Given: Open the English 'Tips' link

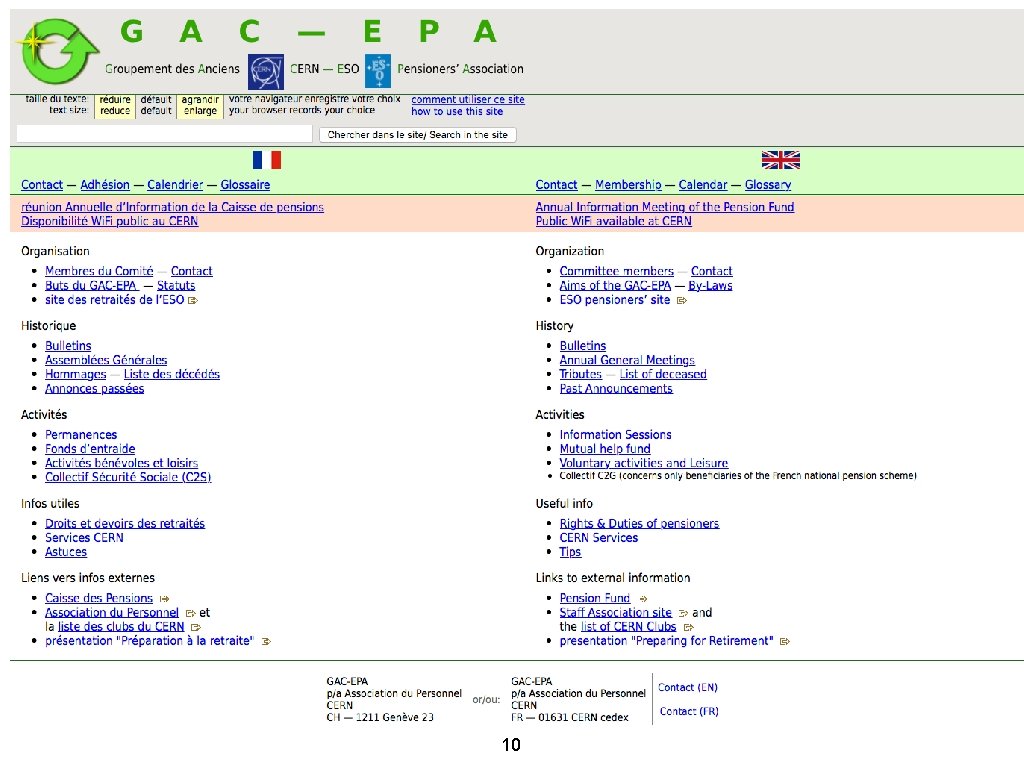Looking at the screenshot, I should [x=570, y=552].
